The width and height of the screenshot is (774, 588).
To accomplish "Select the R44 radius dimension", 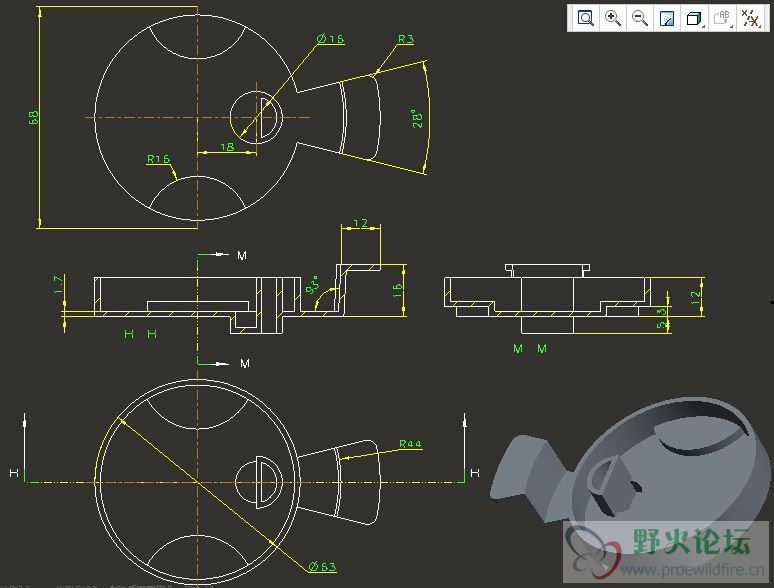I will pyautogui.click(x=410, y=443).
